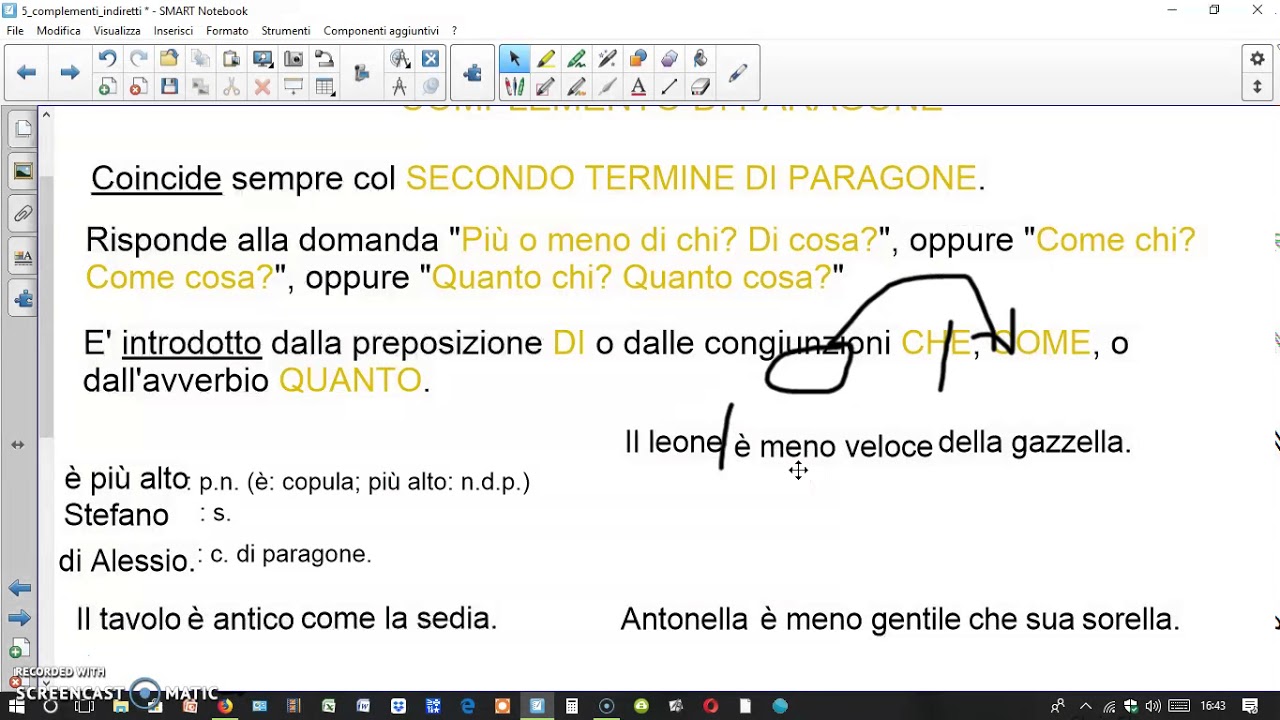Open the File menu
The width and height of the screenshot is (1280, 720).
[15, 31]
